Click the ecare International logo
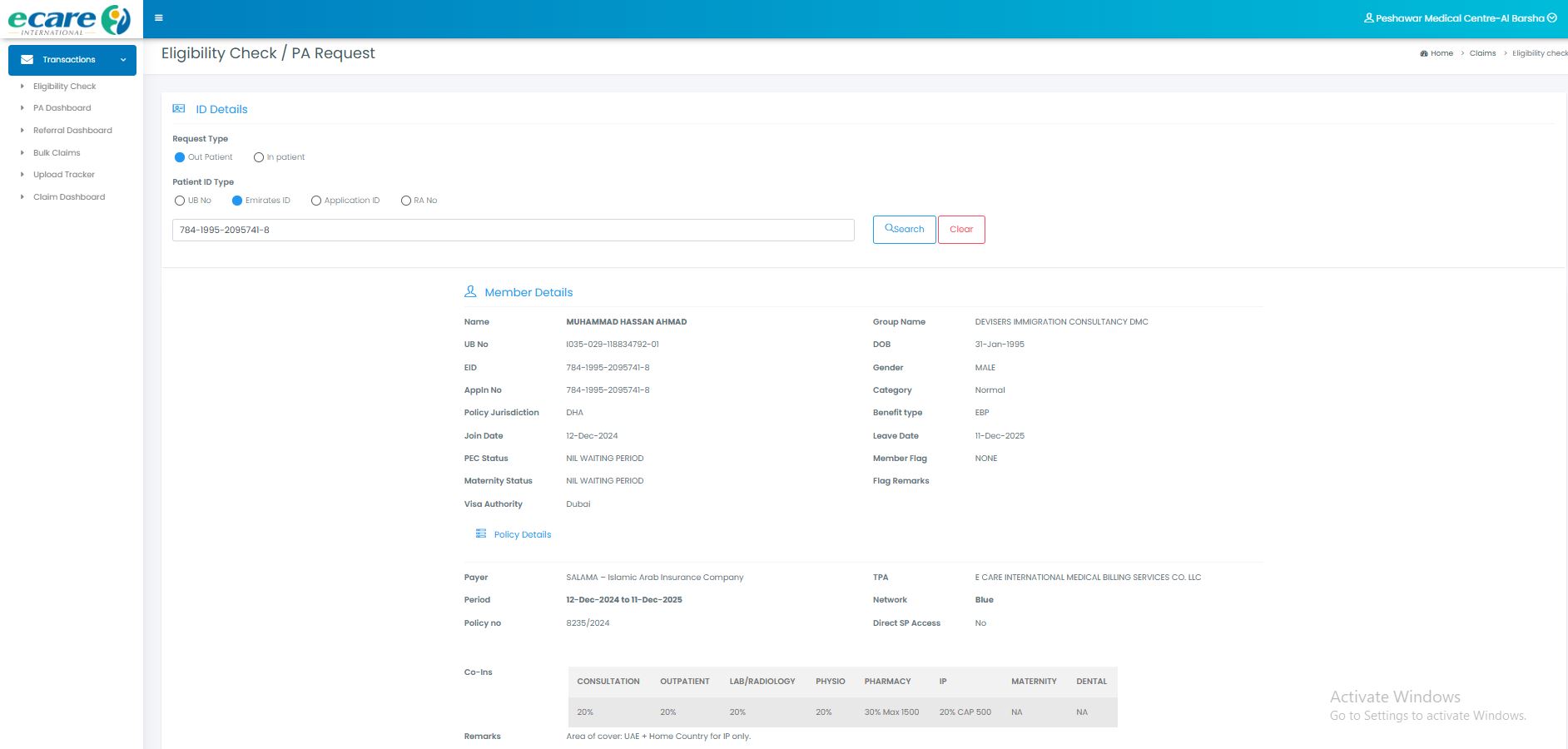The image size is (1568, 749). tap(70, 19)
